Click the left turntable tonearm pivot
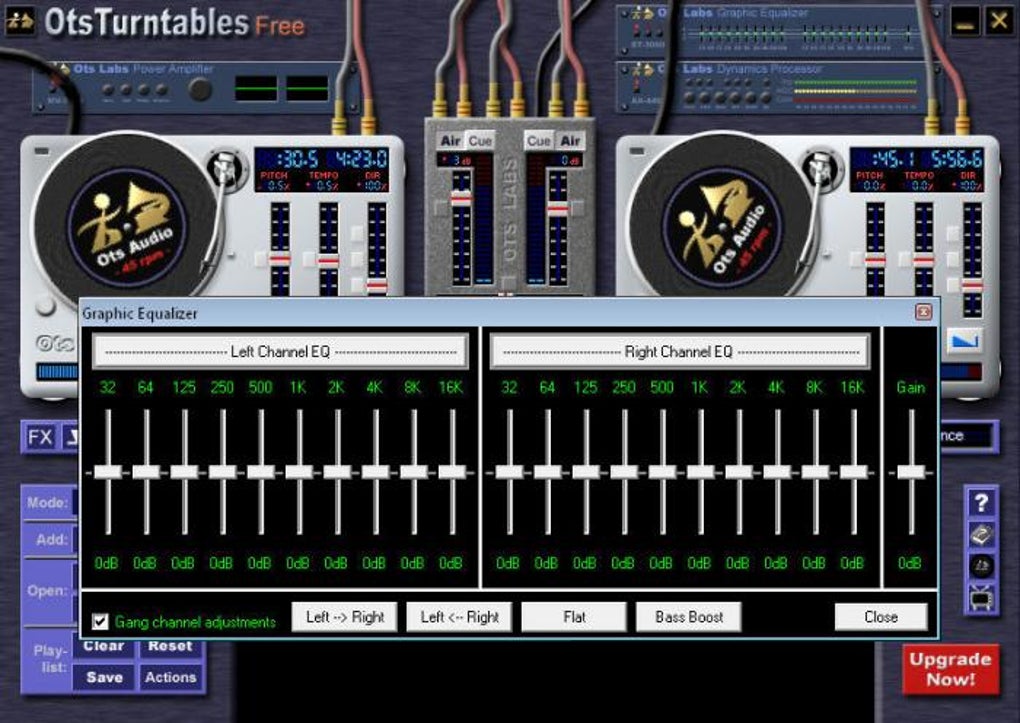Screen dimensions: 1020x723 click(224, 168)
